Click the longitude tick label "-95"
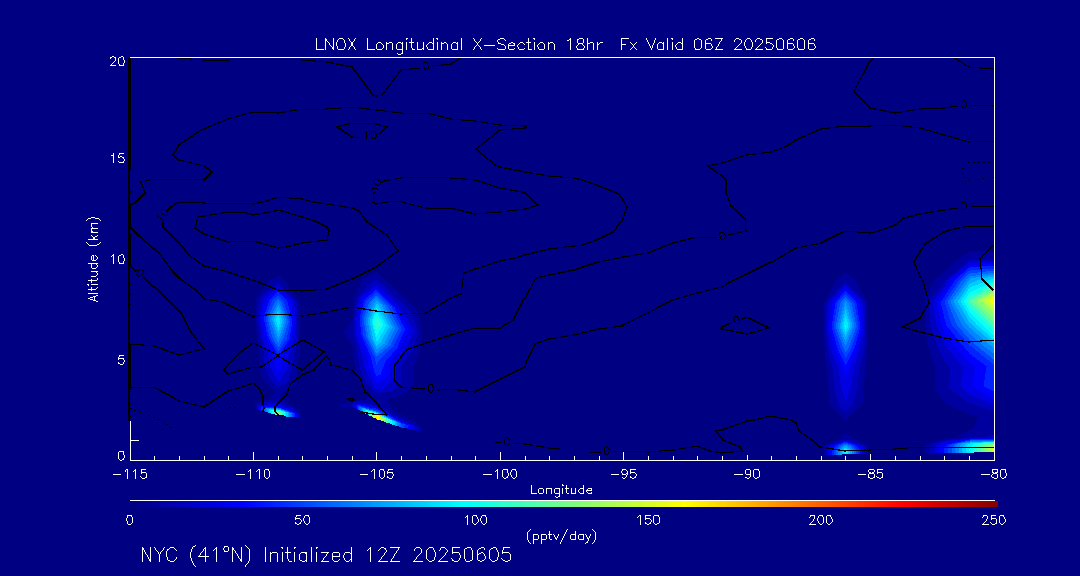Image resolution: width=1080 pixels, height=576 pixels. tap(623, 475)
